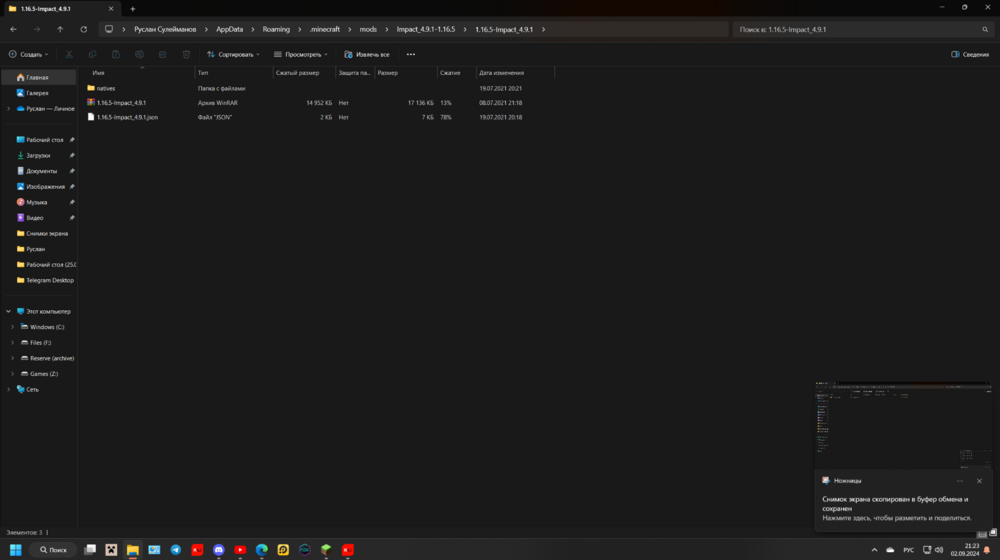The image size is (1000, 560).
Task: Click the volume icon in system tray
Action: click(x=939, y=550)
